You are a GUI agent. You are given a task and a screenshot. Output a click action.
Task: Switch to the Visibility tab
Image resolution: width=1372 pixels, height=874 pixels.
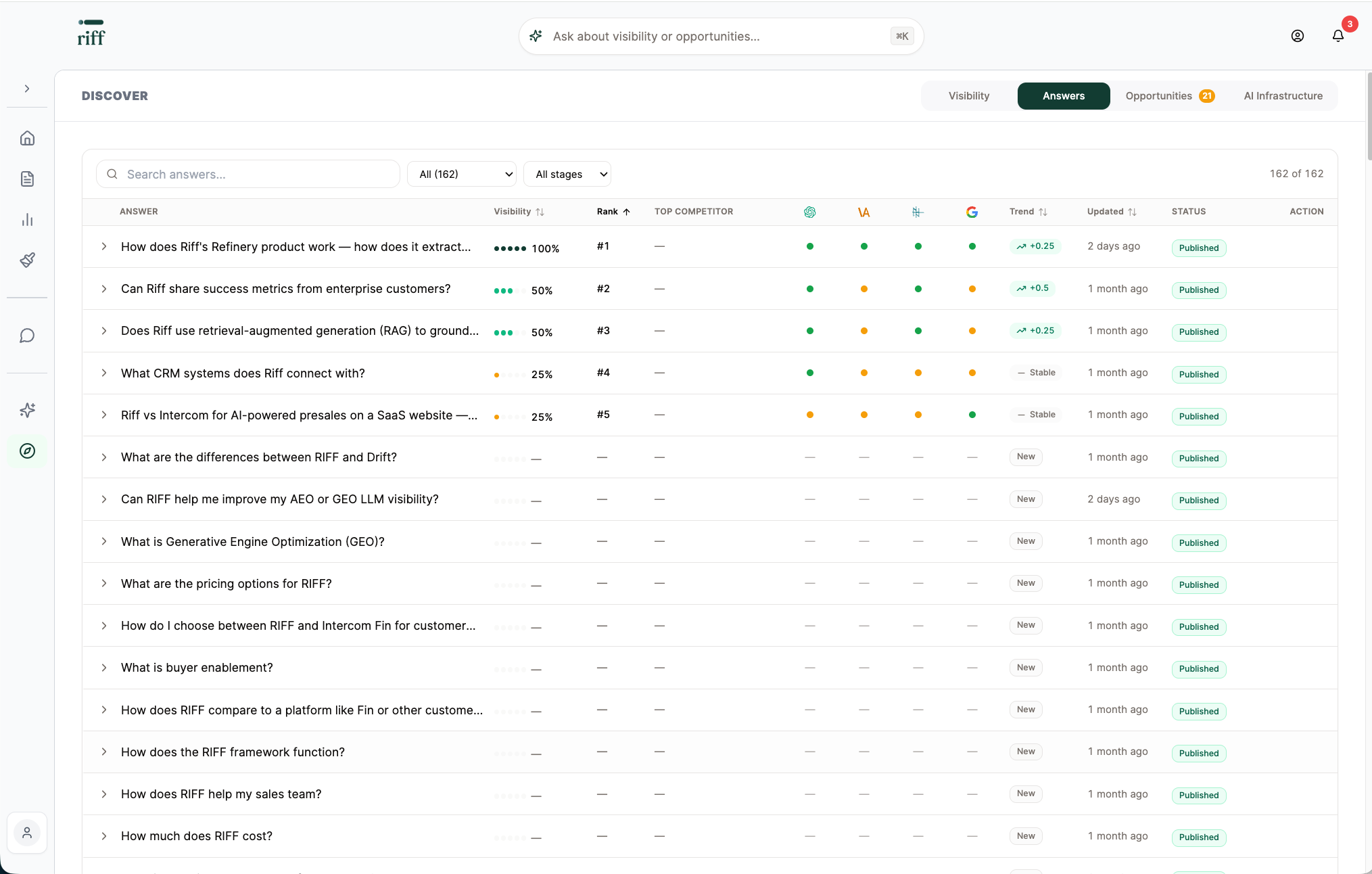(968, 95)
